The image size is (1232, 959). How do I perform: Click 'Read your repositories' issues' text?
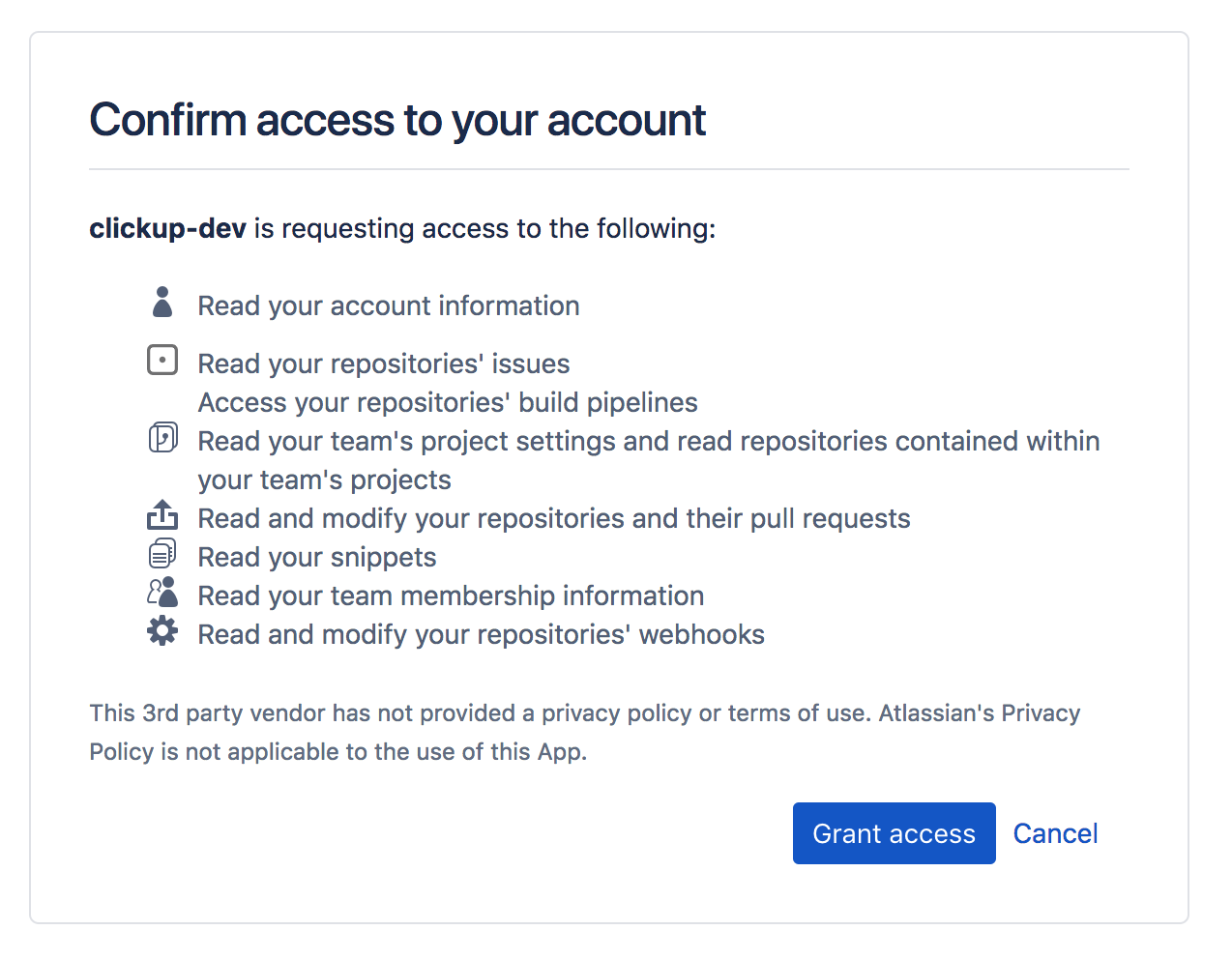[384, 363]
